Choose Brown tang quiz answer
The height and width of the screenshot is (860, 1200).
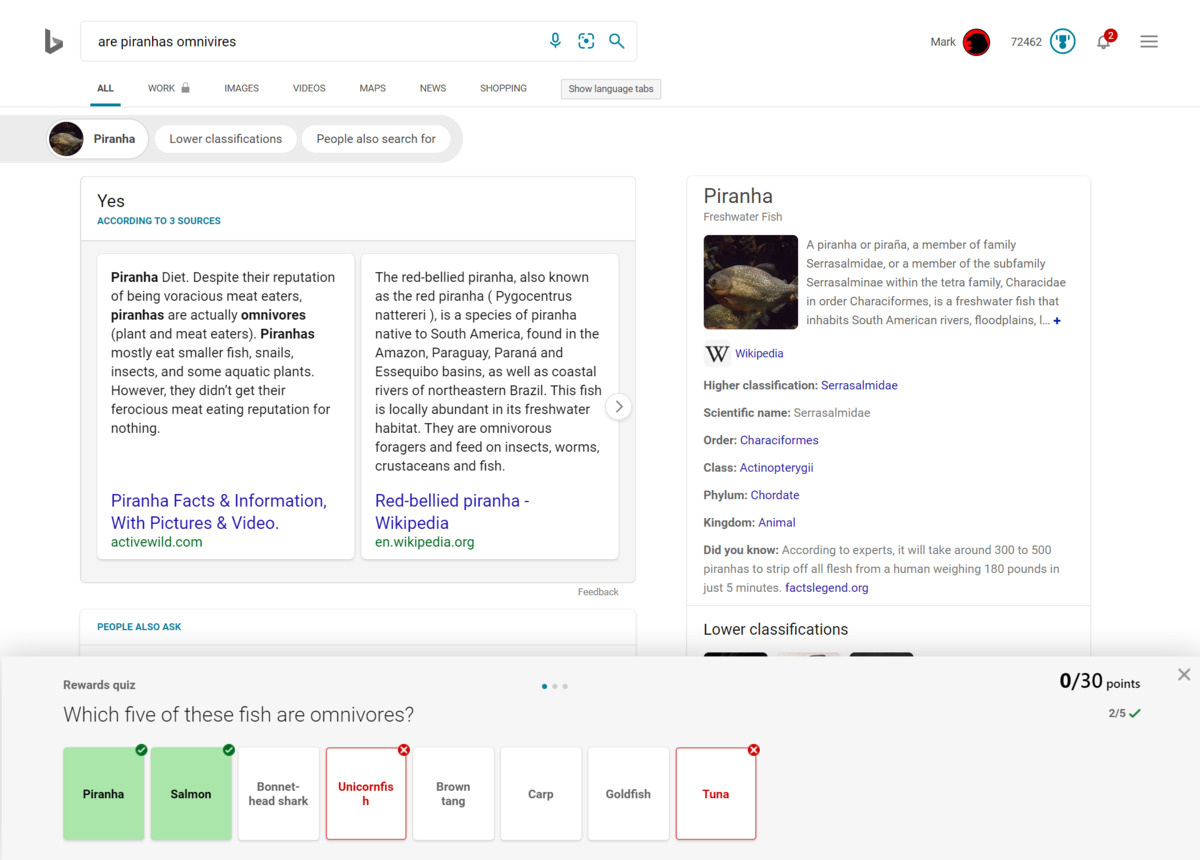click(x=453, y=794)
